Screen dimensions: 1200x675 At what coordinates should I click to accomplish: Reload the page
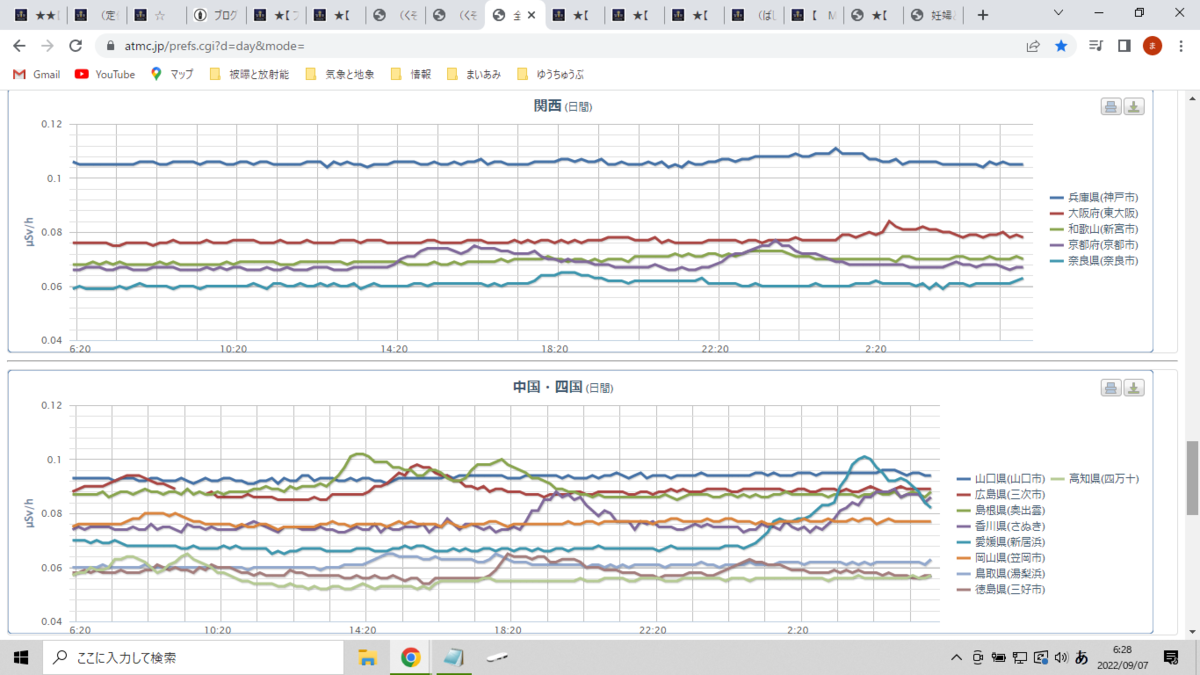75,46
